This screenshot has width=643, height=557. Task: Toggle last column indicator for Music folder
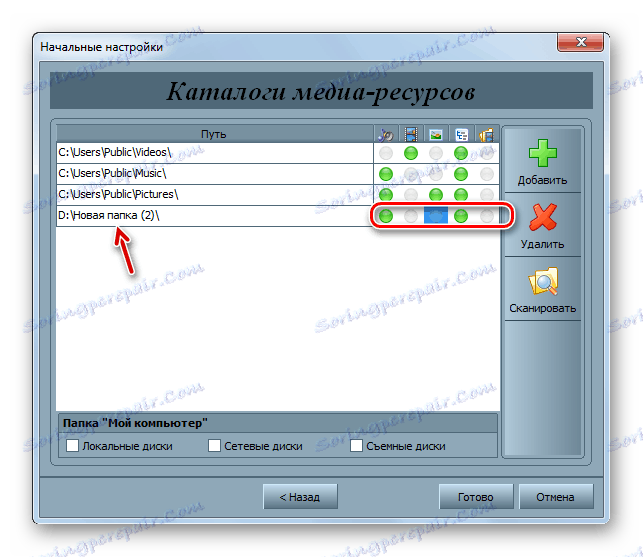coord(486,174)
